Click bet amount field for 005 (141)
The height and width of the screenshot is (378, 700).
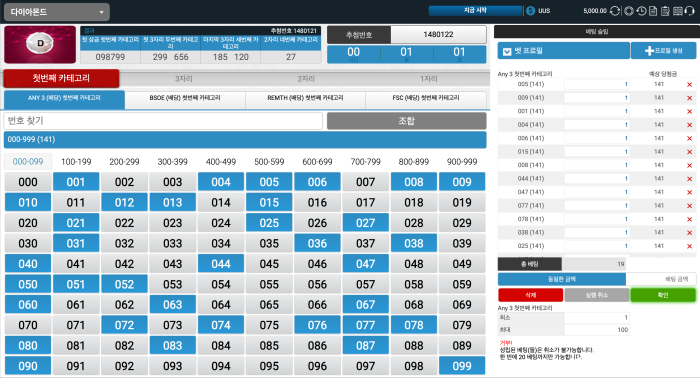coord(597,84)
